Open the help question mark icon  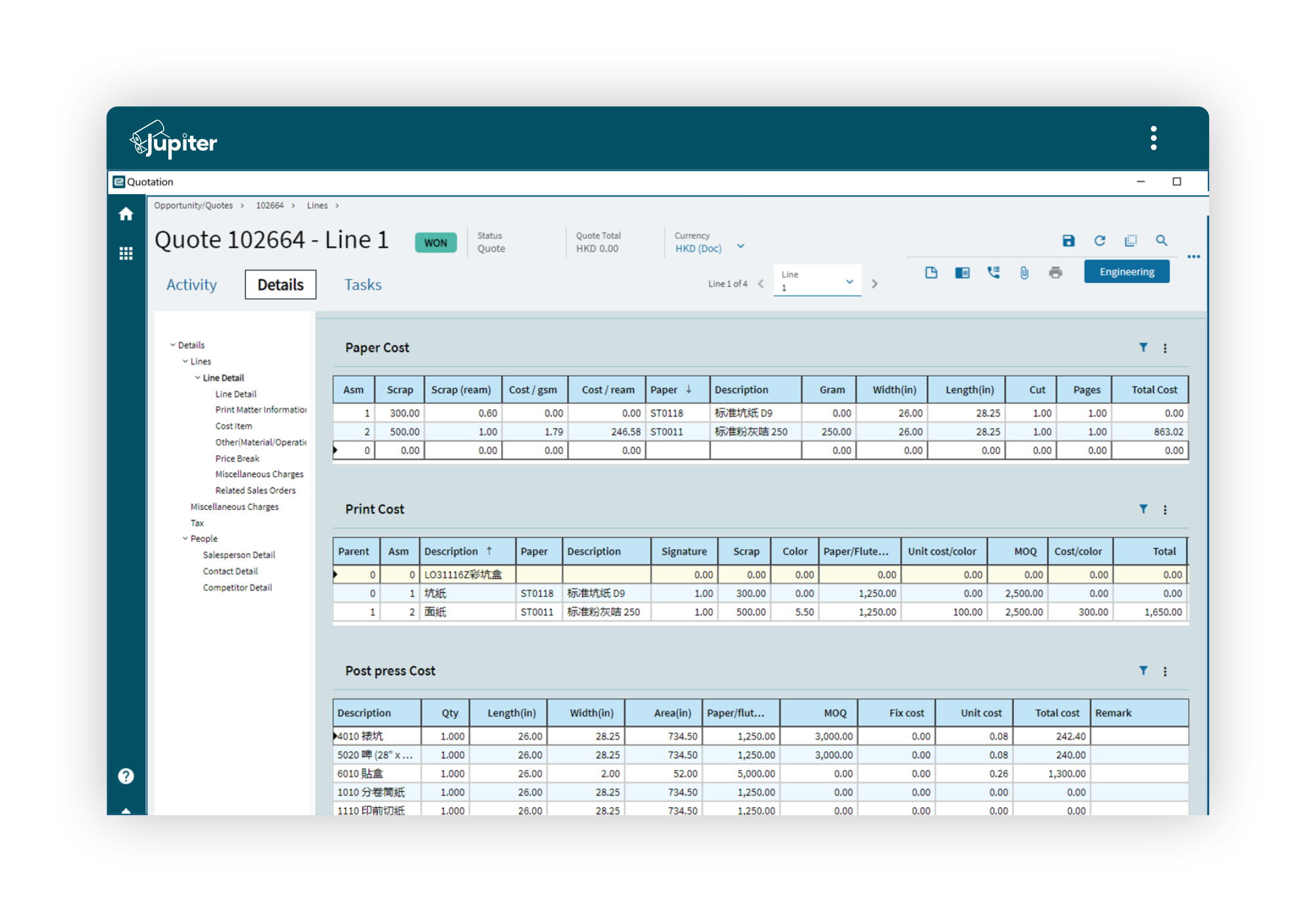pos(124,776)
